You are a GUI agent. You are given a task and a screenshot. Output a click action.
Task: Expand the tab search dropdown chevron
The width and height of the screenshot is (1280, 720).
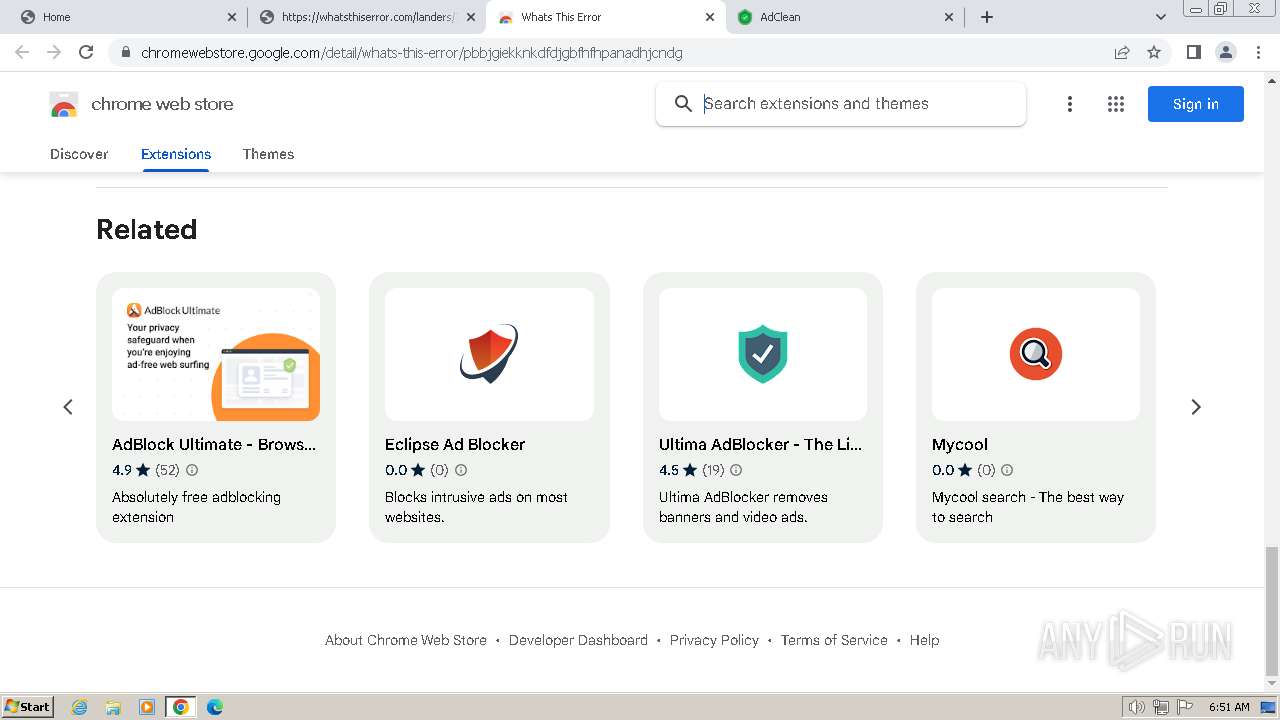(1160, 17)
